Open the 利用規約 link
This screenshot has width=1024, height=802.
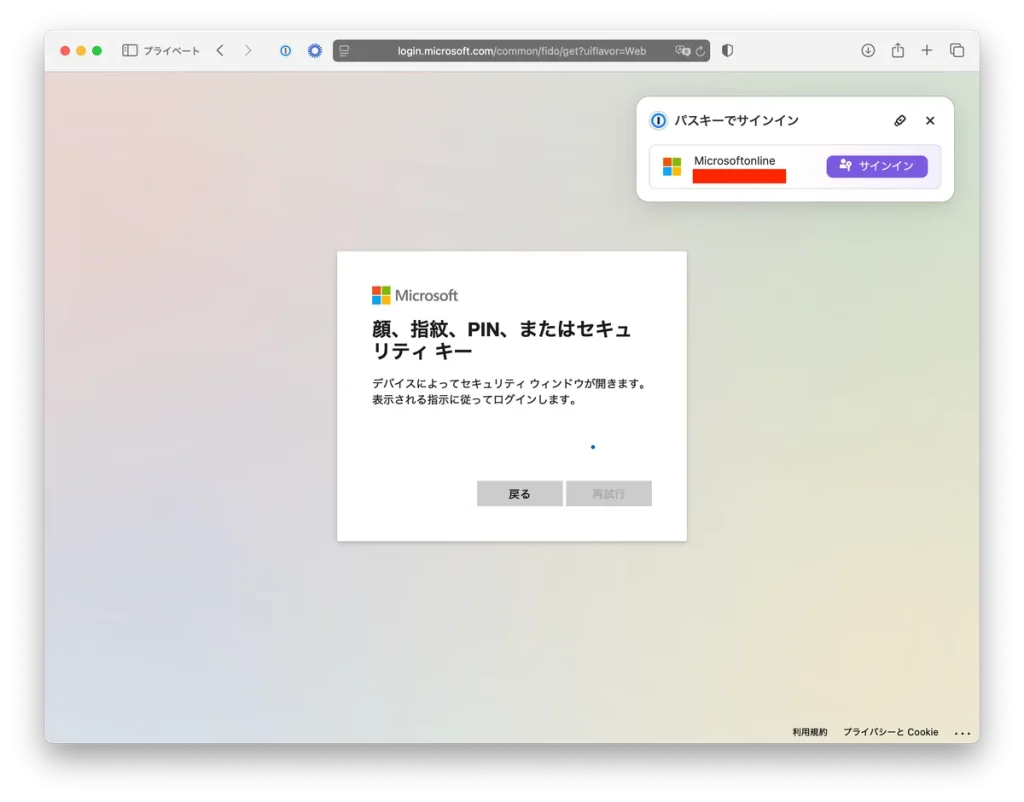coord(810,732)
